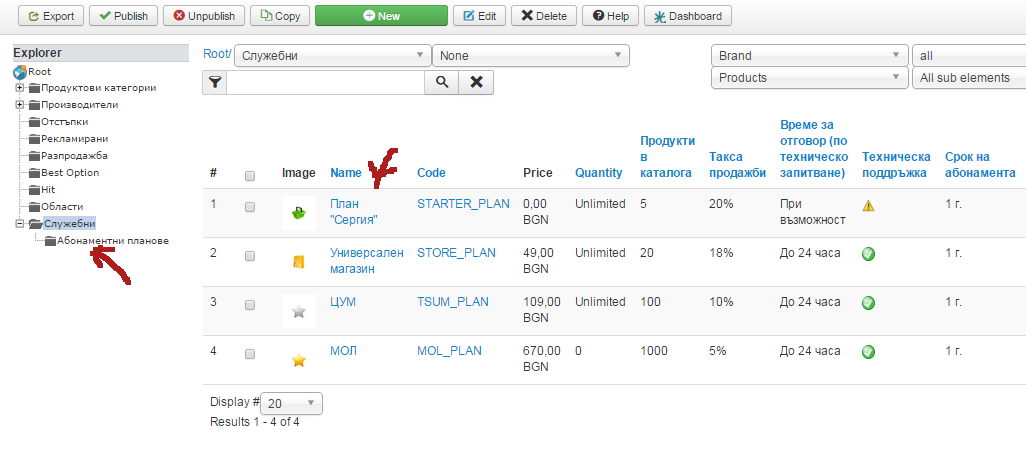Click green checkmark status in STORE_PLAN row

point(868,254)
